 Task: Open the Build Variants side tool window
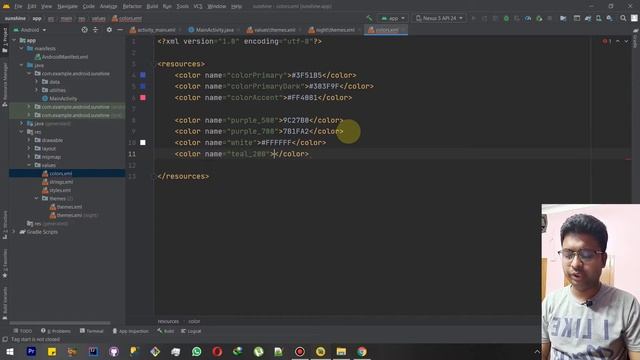5,302
